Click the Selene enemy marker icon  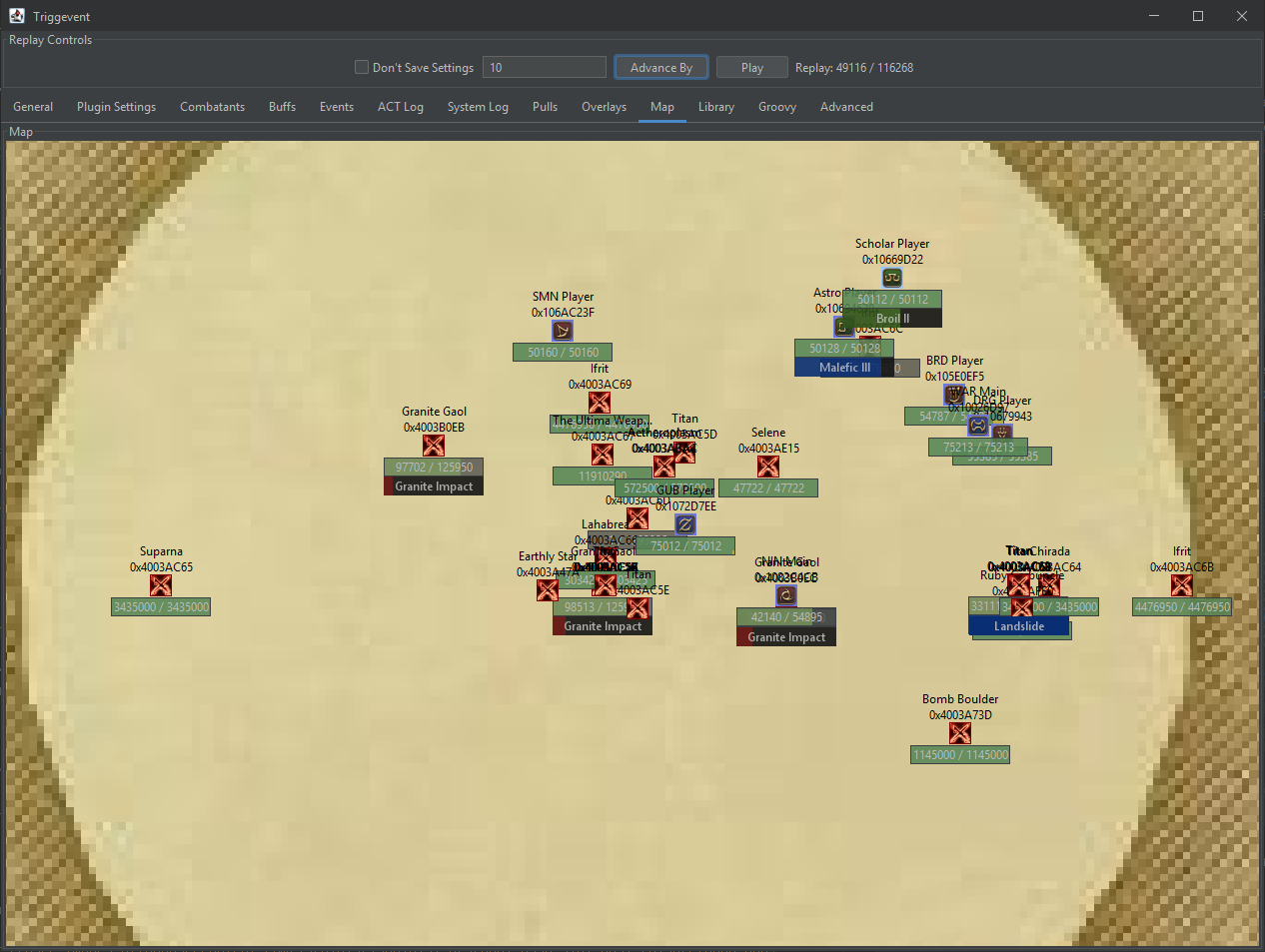point(768,467)
